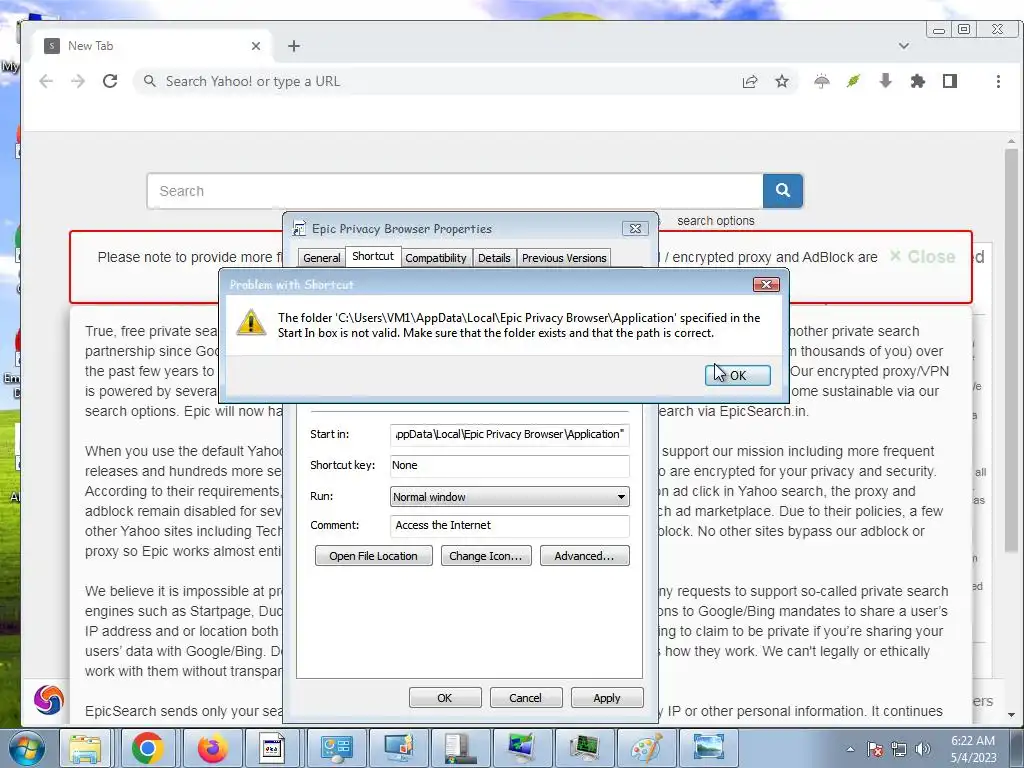1024x768 pixels.
Task: Click the volume speaker tray icon
Action: pos(922,749)
